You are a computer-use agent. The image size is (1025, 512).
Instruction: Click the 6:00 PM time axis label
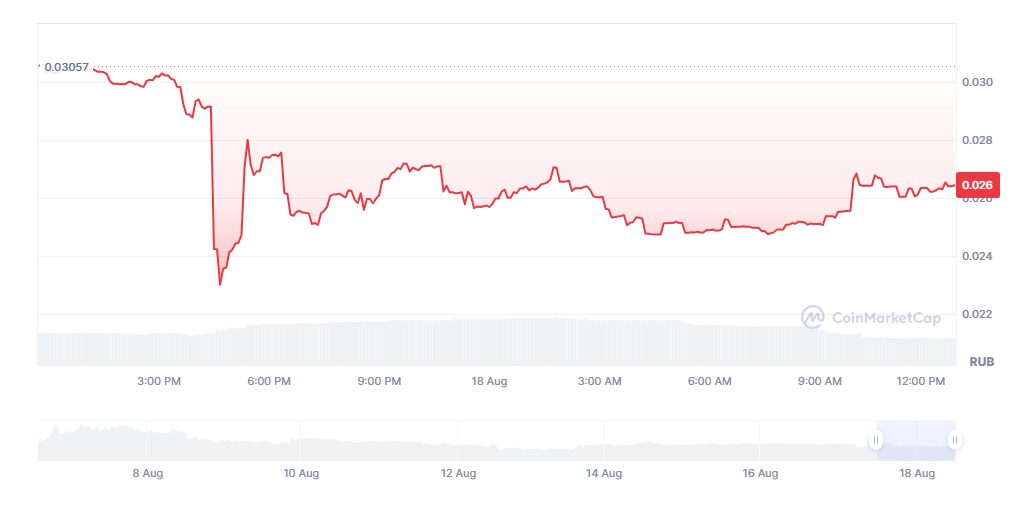(269, 381)
